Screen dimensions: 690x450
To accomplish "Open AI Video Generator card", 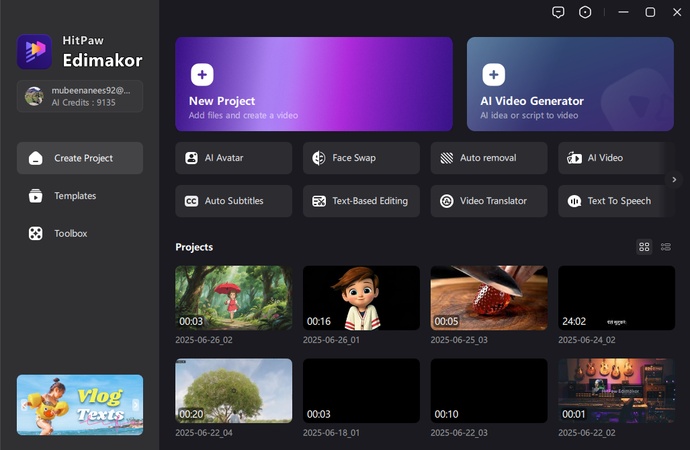I will tap(570, 84).
